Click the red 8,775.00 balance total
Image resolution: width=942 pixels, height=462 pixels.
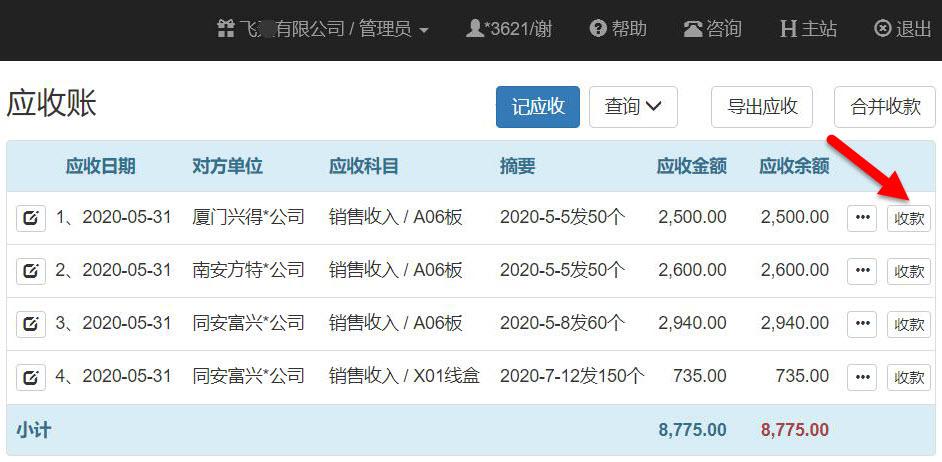tap(795, 430)
